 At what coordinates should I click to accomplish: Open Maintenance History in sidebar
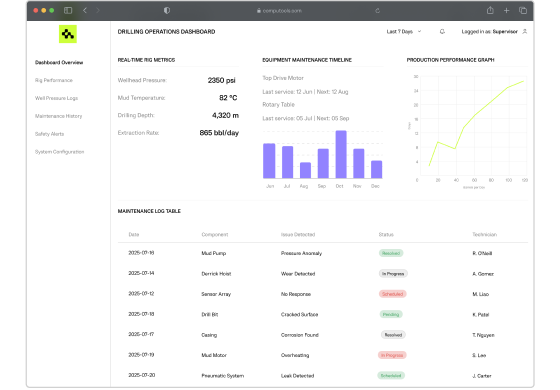coord(59,116)
